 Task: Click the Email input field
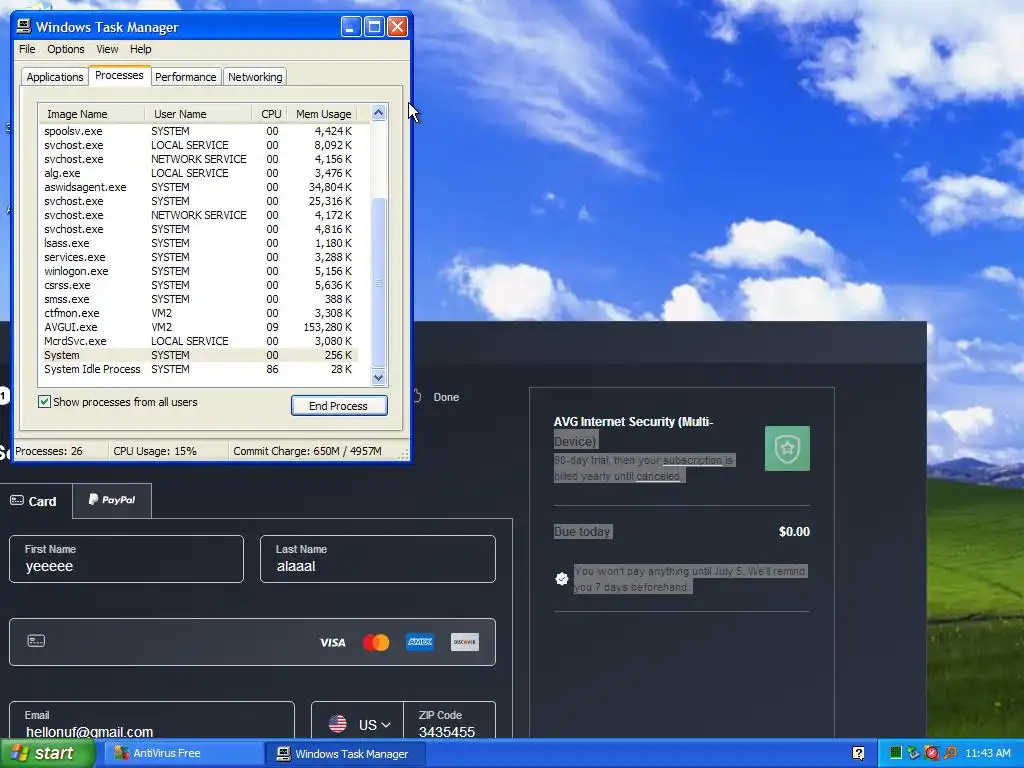(152, 720)
